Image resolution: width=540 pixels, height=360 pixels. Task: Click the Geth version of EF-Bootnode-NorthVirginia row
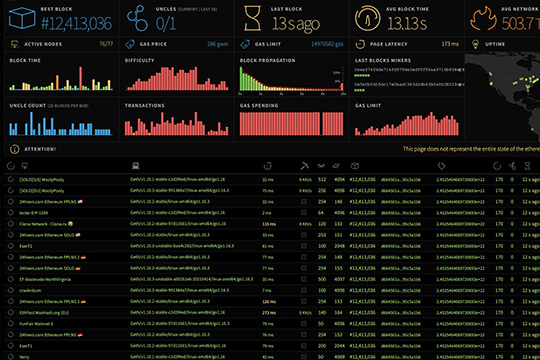click(x=191, y=279)
